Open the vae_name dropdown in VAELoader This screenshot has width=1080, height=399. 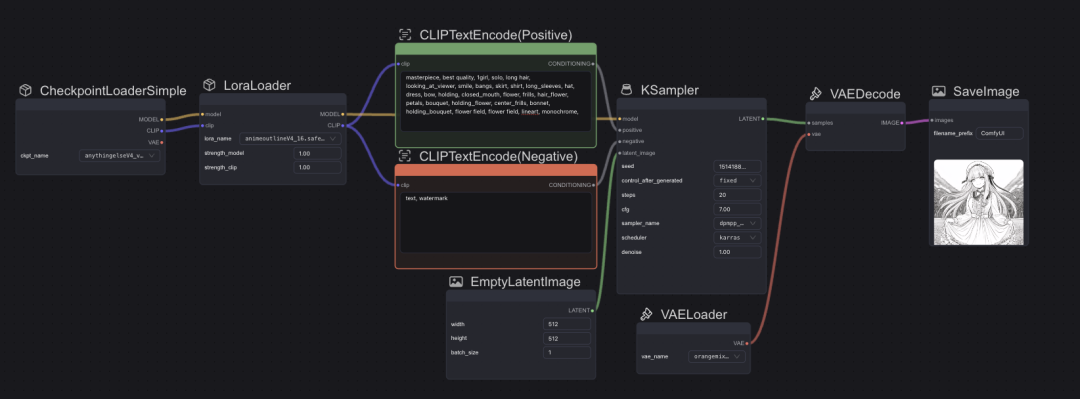pos(717,356)
